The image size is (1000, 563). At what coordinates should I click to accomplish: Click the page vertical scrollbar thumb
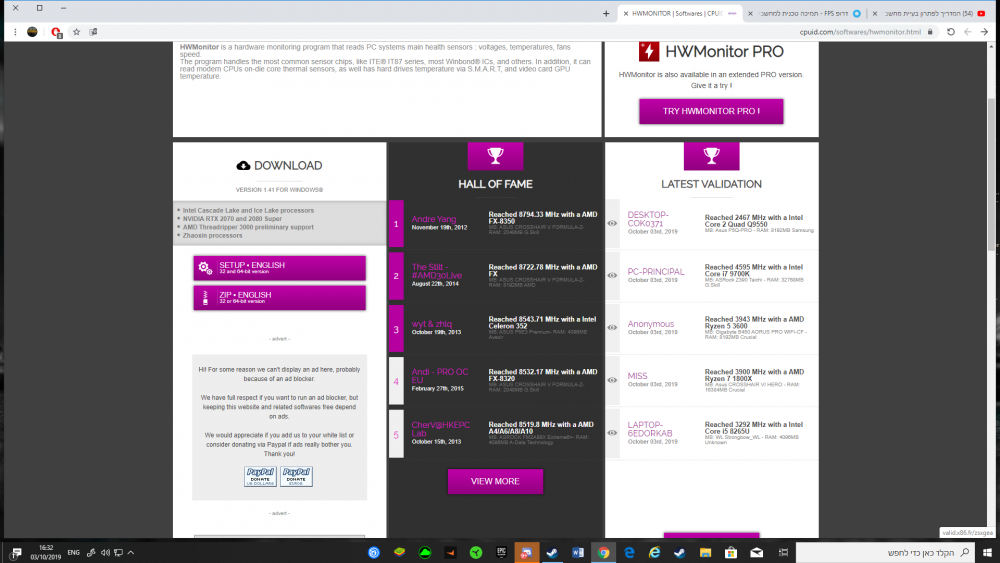point(991,174)
